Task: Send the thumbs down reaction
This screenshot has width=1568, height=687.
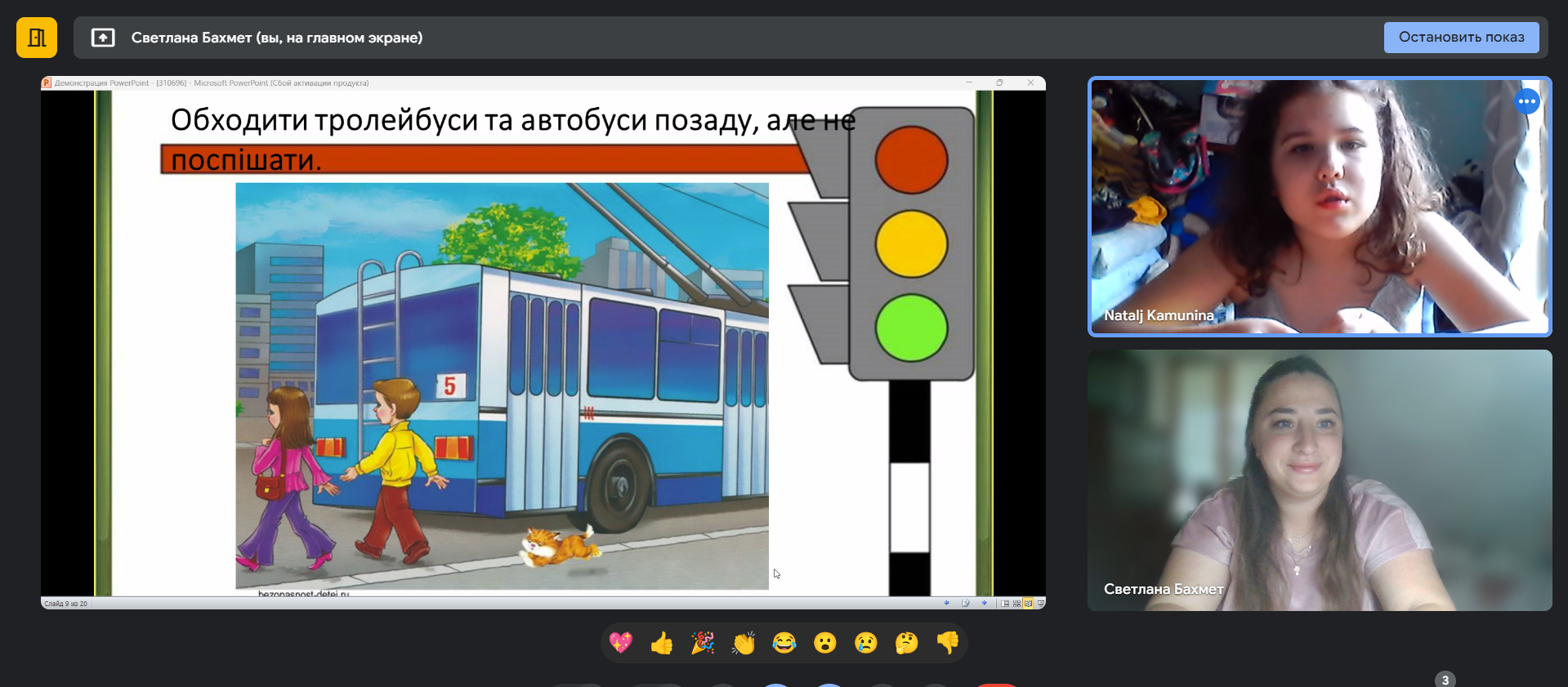Action: pos(948,643)
